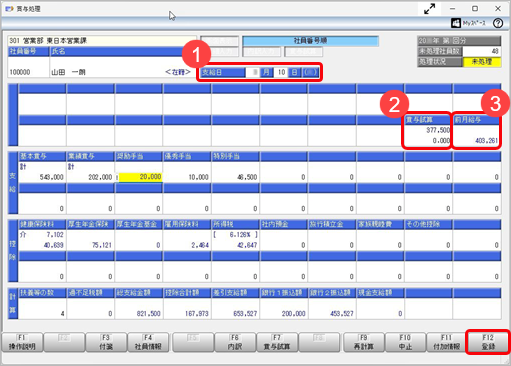Click the 支給日 day field showing 10

coord(281,72)
